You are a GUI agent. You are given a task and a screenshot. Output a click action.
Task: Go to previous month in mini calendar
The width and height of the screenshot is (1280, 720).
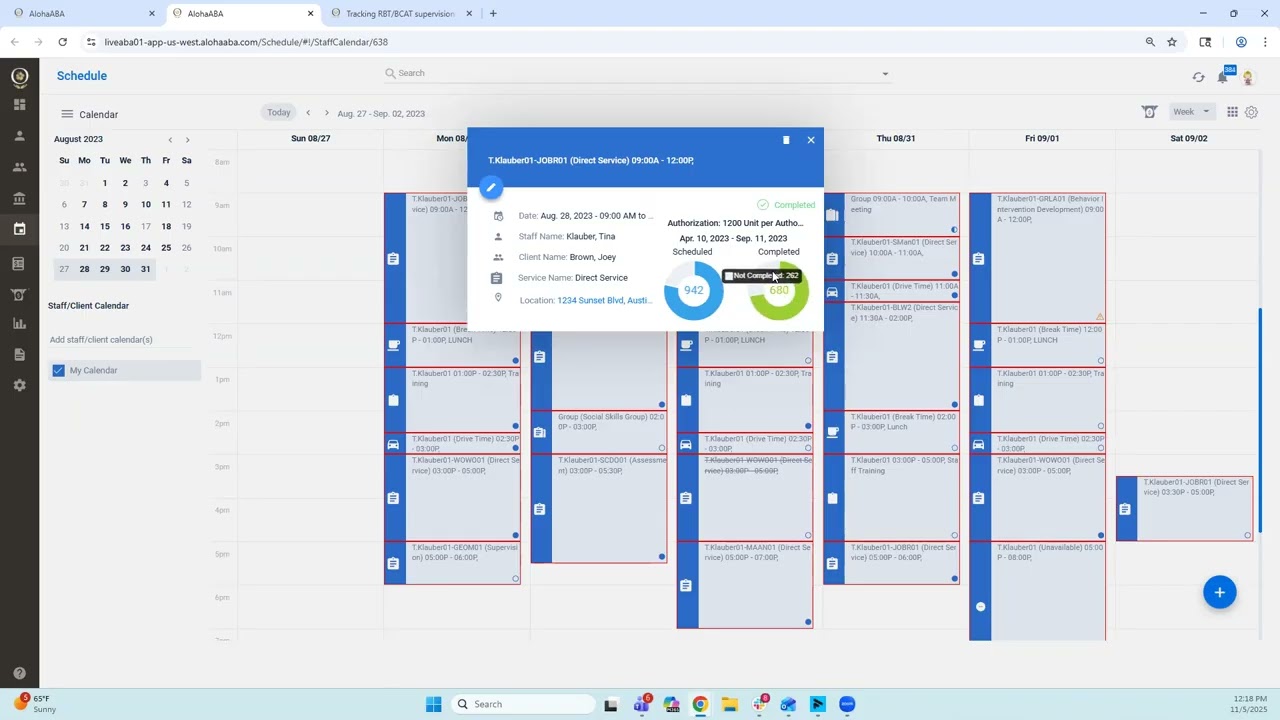[x=170, y=140]
